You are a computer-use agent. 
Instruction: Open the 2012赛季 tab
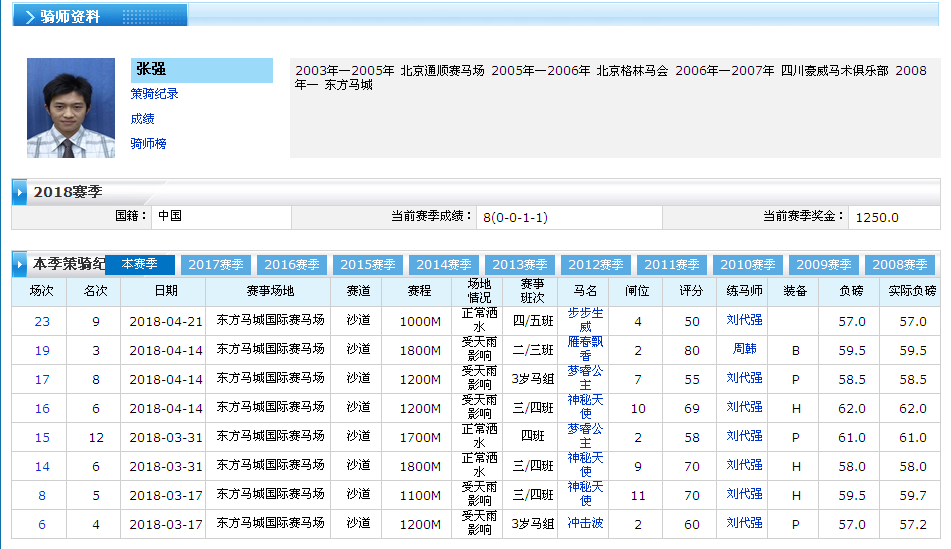click(x=596, y=265)
